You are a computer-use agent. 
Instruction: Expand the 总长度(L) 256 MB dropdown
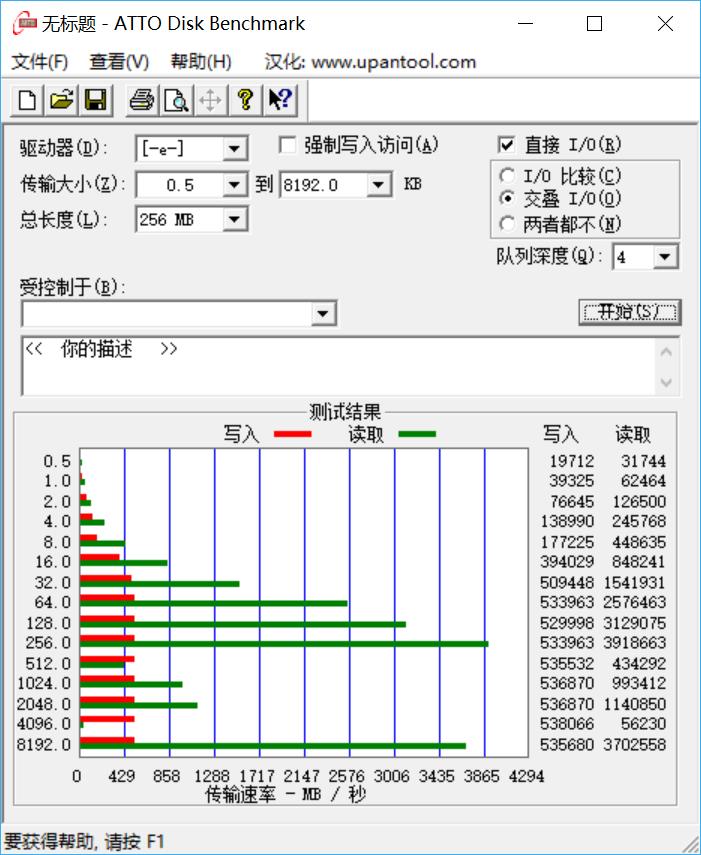coord(234,220)
